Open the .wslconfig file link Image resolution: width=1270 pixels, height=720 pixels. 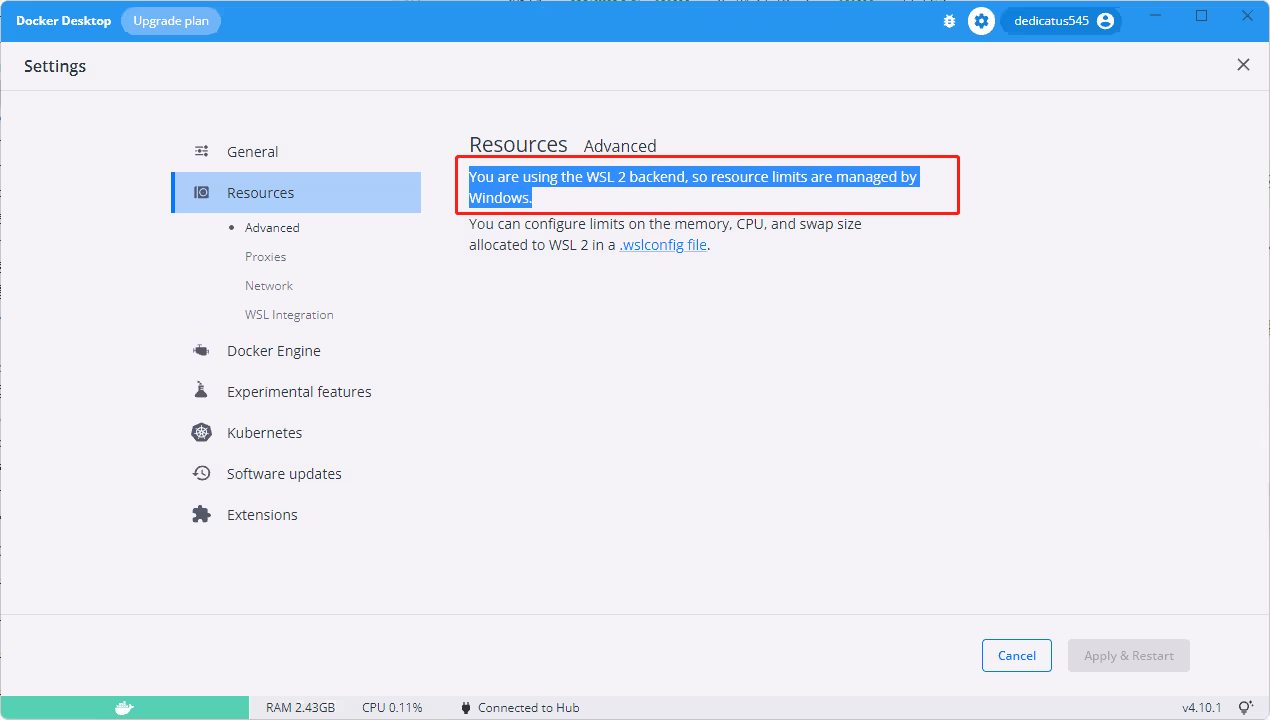tap(664, 245)
